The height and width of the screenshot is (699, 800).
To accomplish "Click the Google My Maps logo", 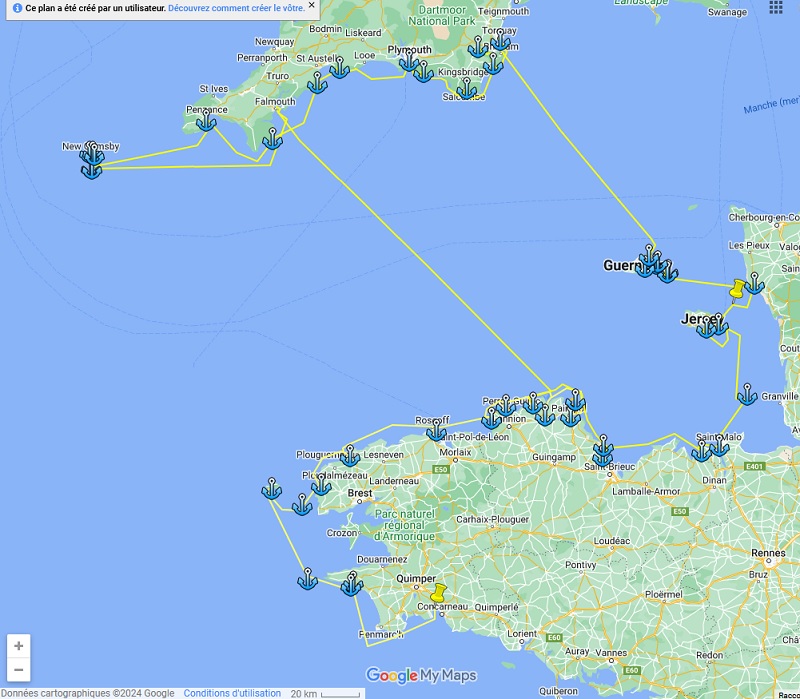I will click(x=421, y=675).
